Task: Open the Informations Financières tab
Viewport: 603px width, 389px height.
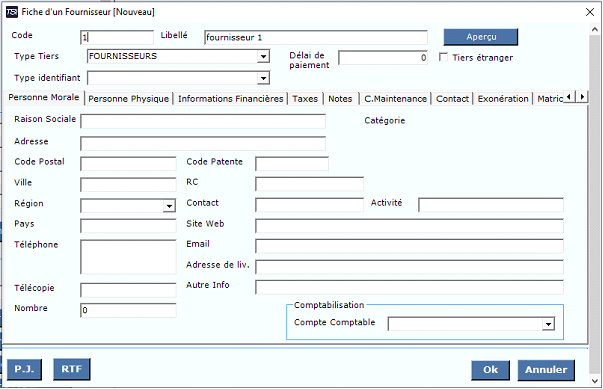Action: [x=230, y=99]
